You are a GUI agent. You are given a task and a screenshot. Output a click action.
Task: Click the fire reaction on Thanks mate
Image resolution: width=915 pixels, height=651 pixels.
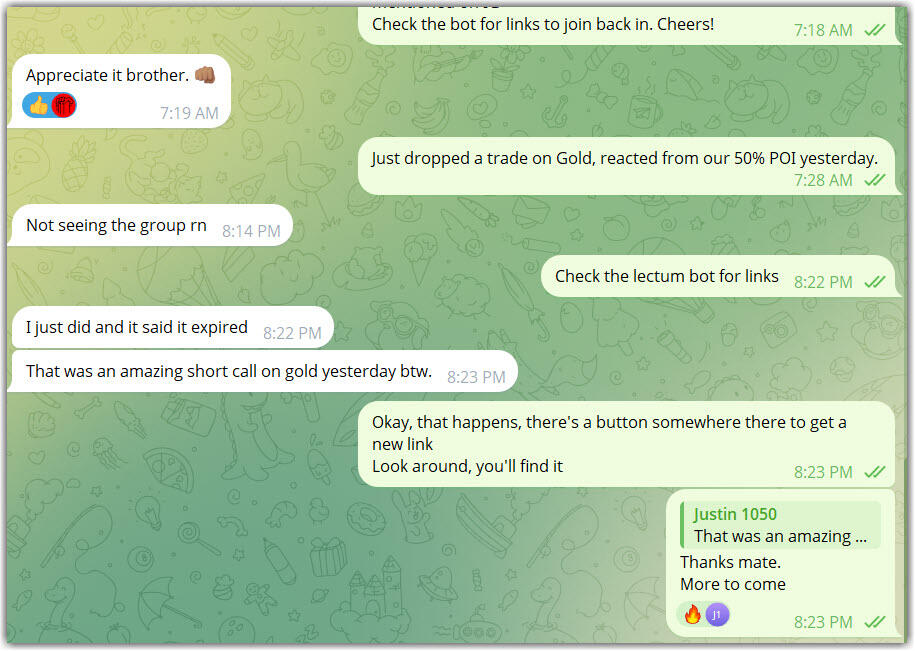(x=693, y=614)
